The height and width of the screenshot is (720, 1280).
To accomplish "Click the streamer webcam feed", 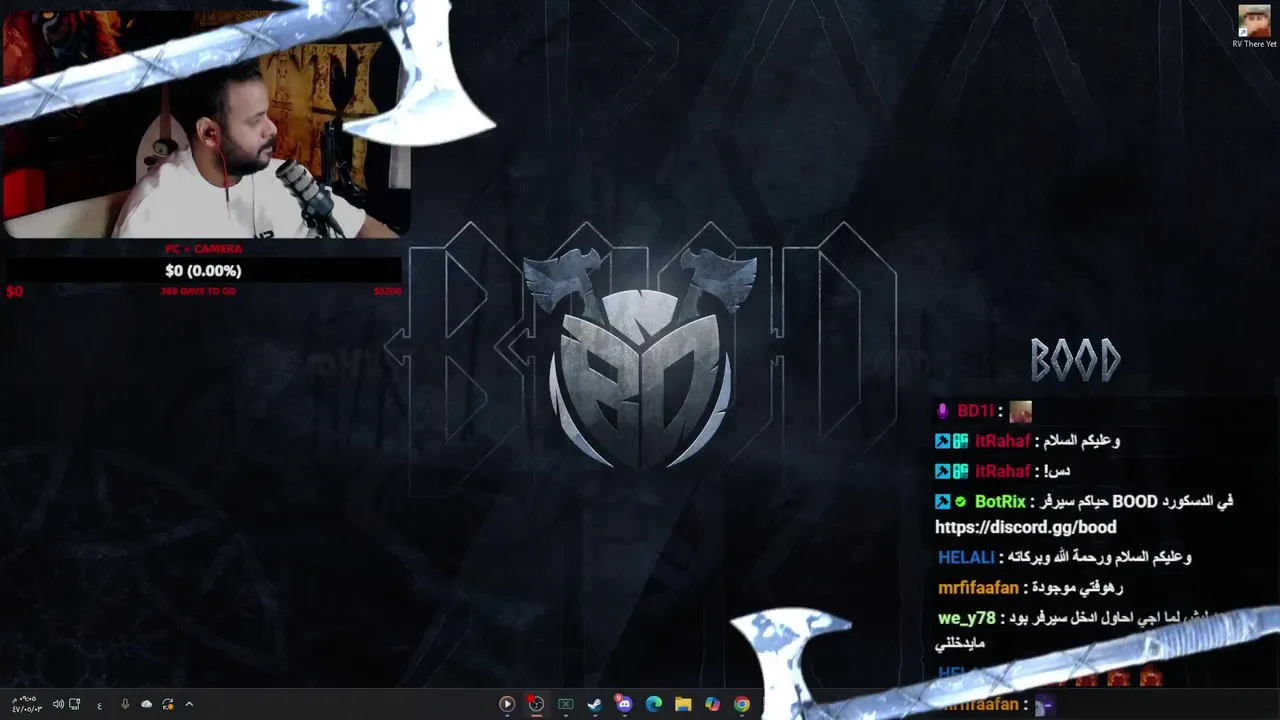I will point(205,125).
